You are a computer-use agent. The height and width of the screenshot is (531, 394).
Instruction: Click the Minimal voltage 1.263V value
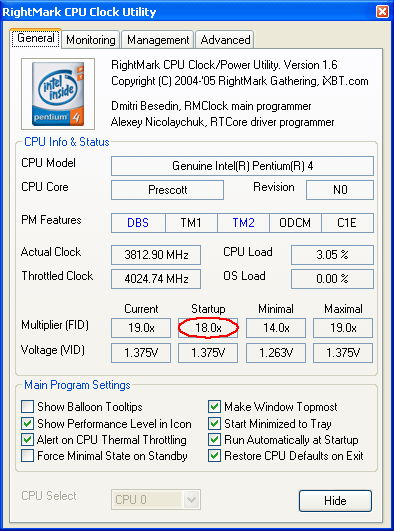[276, 353]
